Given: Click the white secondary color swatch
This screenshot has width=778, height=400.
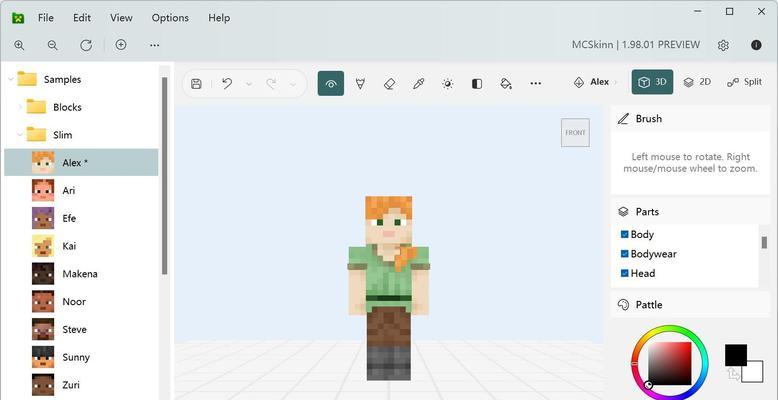Looking at the screenshot, I should [753, 372].
